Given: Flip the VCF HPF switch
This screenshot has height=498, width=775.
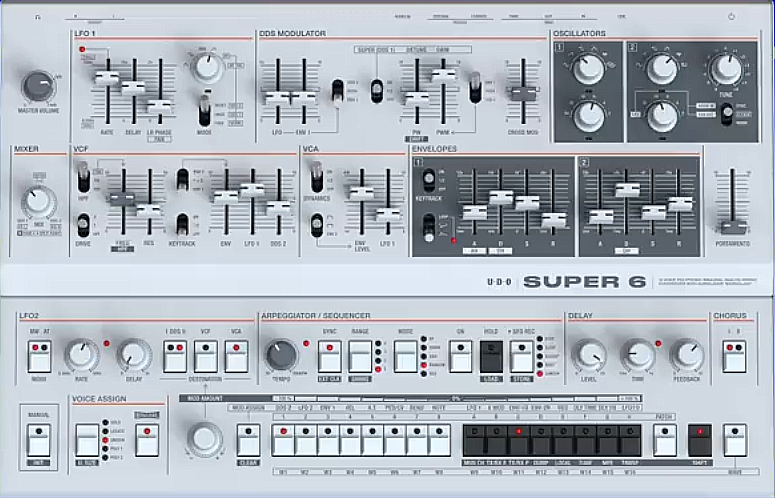Looking at the screenshot, I should coord(84,177).
